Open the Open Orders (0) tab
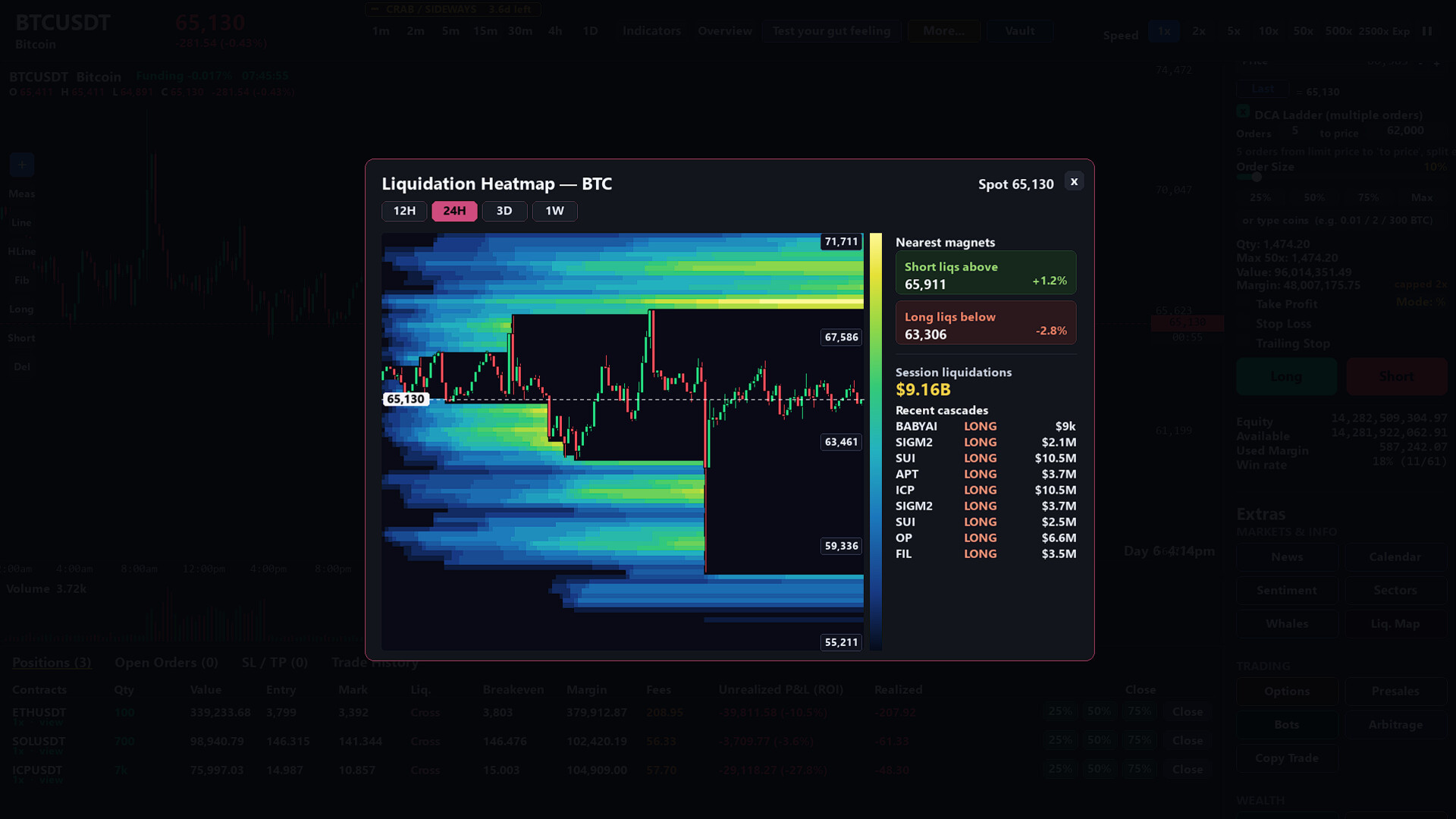 pos(166,663)
